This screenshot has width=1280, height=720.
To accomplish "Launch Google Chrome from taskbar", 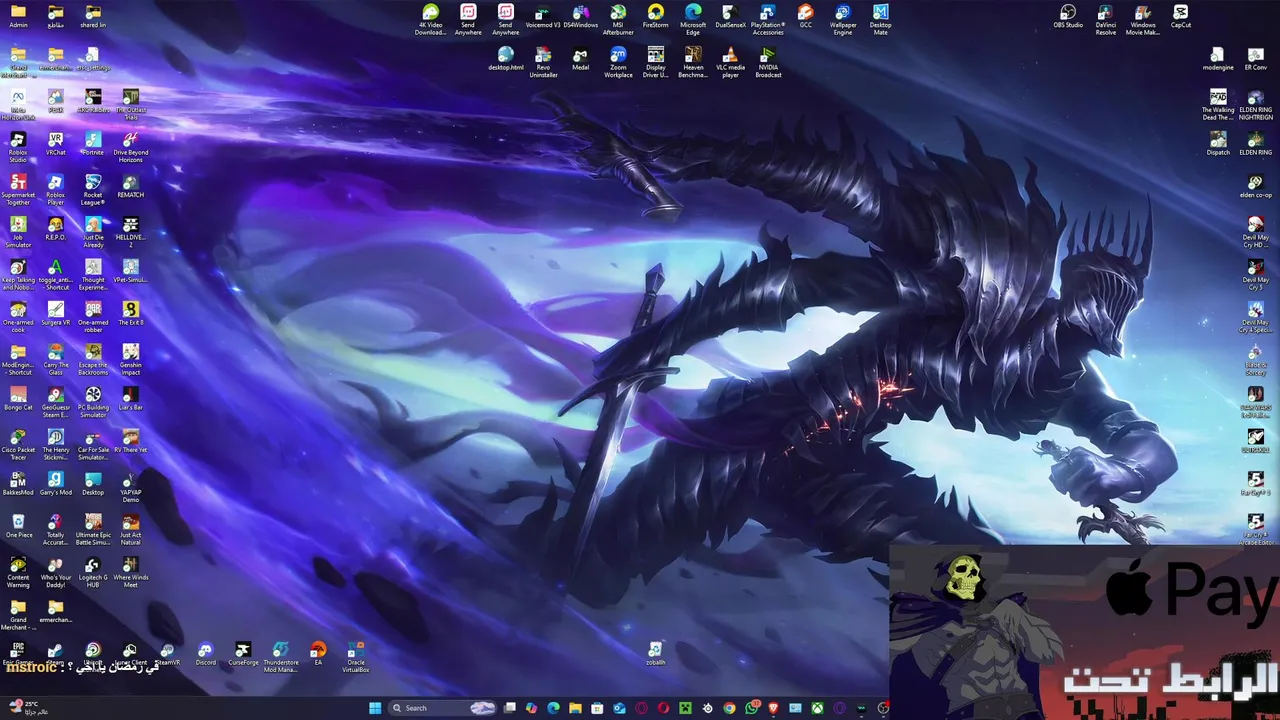I will click(x=729, y=708).
